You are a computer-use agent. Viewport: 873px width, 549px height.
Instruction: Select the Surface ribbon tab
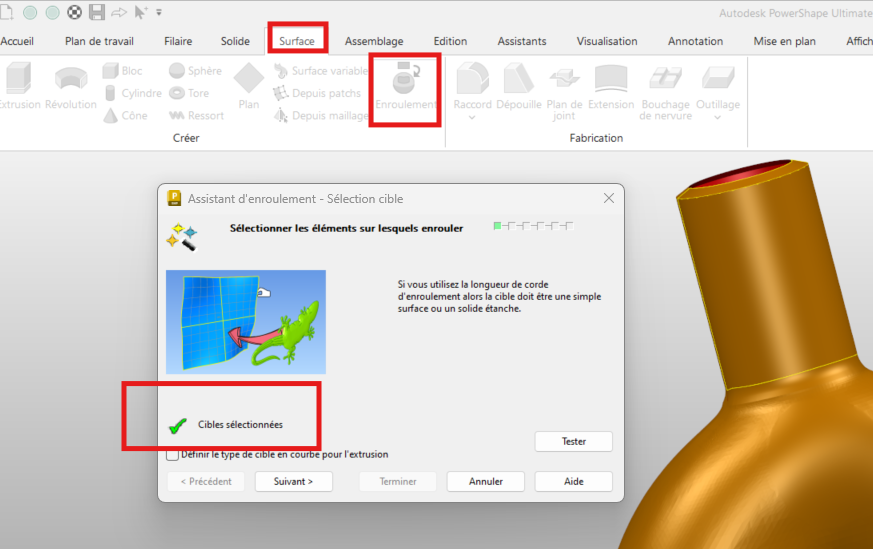297,41
